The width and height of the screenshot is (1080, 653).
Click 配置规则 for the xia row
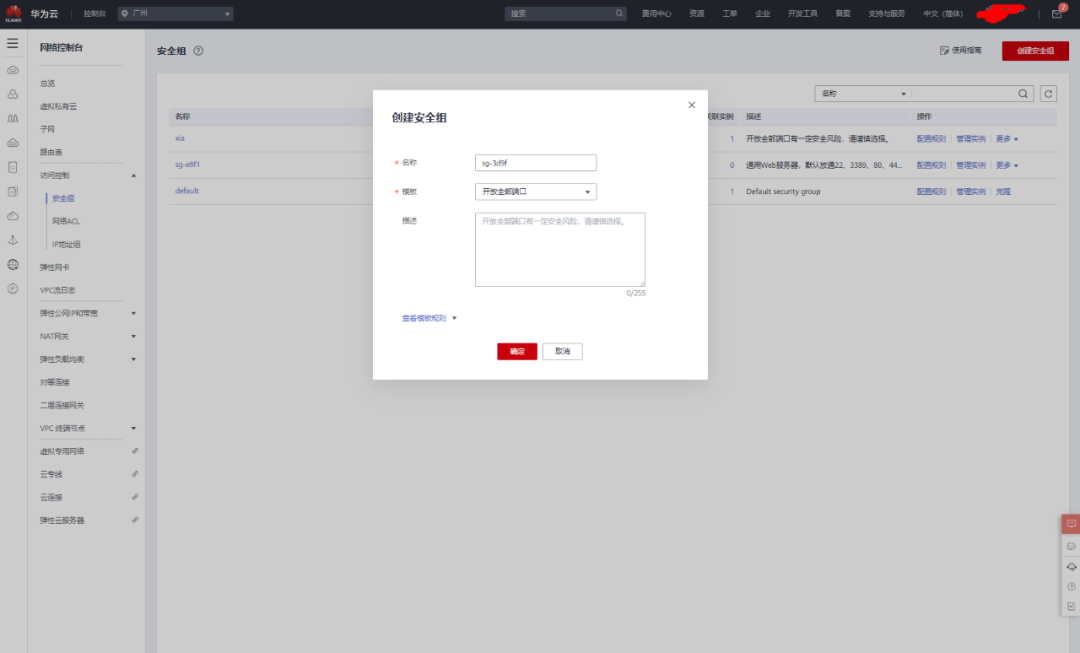[x=931, y=138]
